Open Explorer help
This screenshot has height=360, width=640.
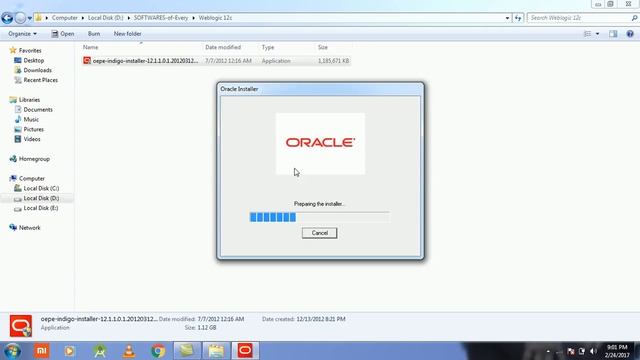630,34
